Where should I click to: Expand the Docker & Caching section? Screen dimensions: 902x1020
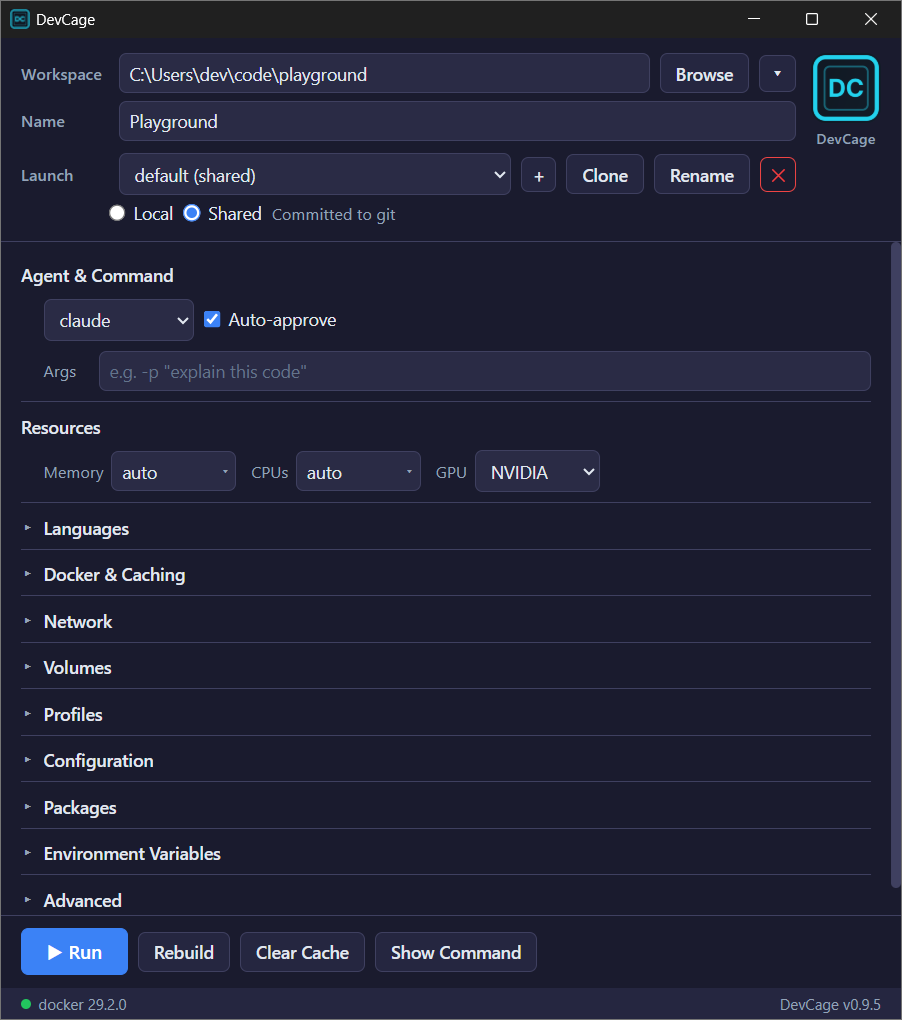point(114,574)
